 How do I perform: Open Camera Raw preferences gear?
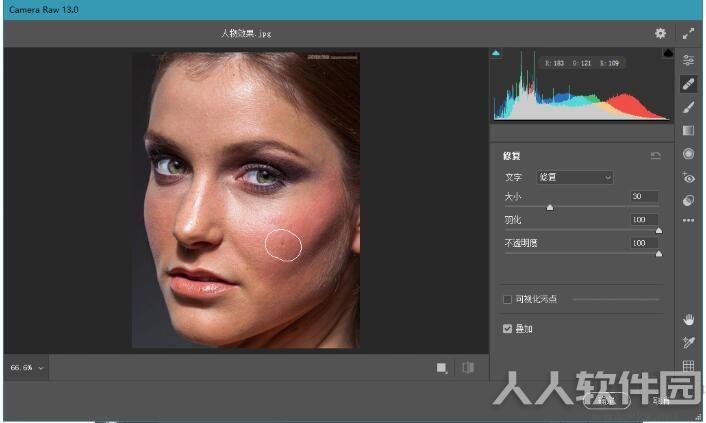coord(660,33)
